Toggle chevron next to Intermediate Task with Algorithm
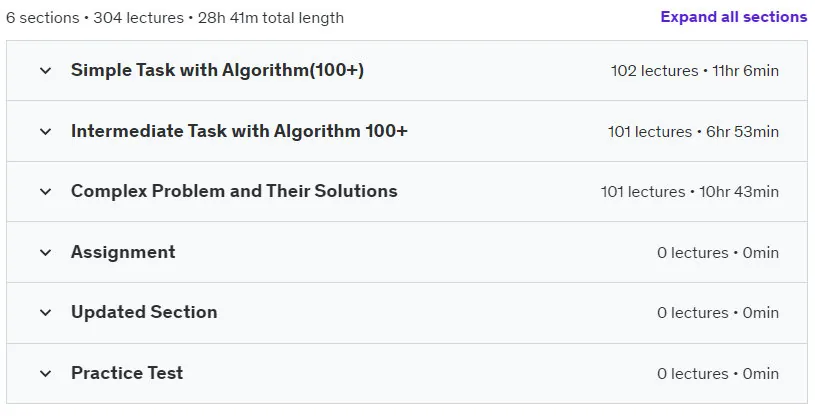Image resolution: width=815 pixels, height=418 pixels. (x=46, y=131)
